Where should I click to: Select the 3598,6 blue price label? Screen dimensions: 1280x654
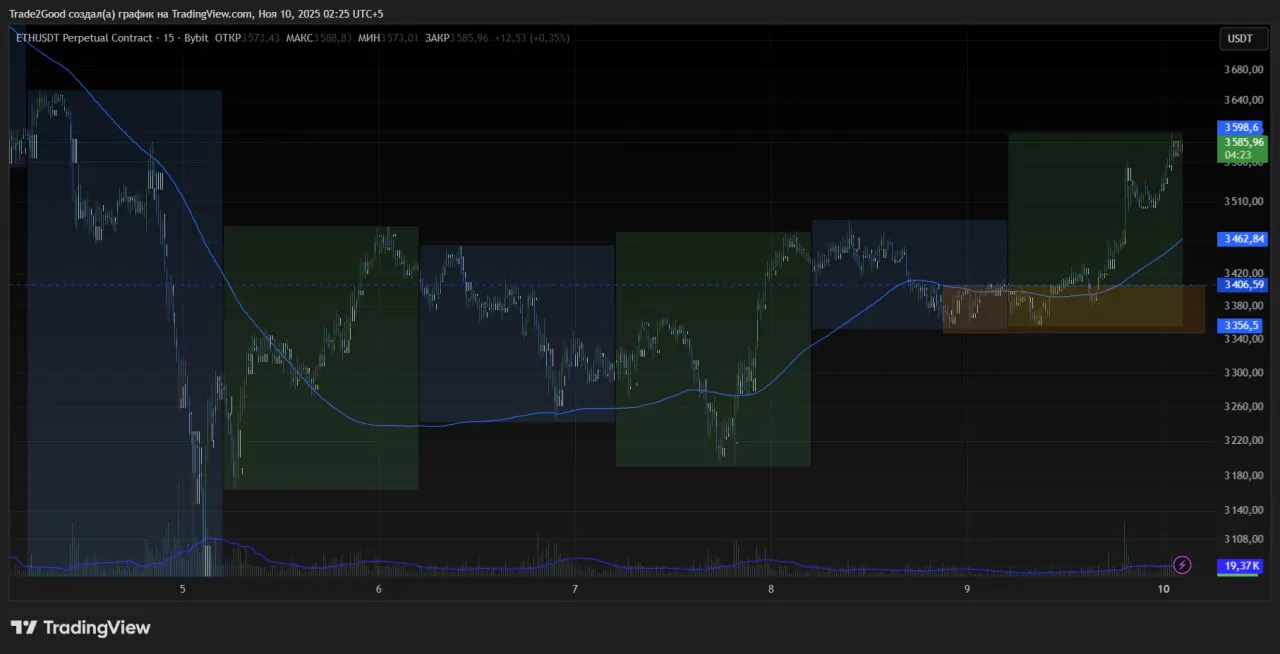[x=1241, y=127]
